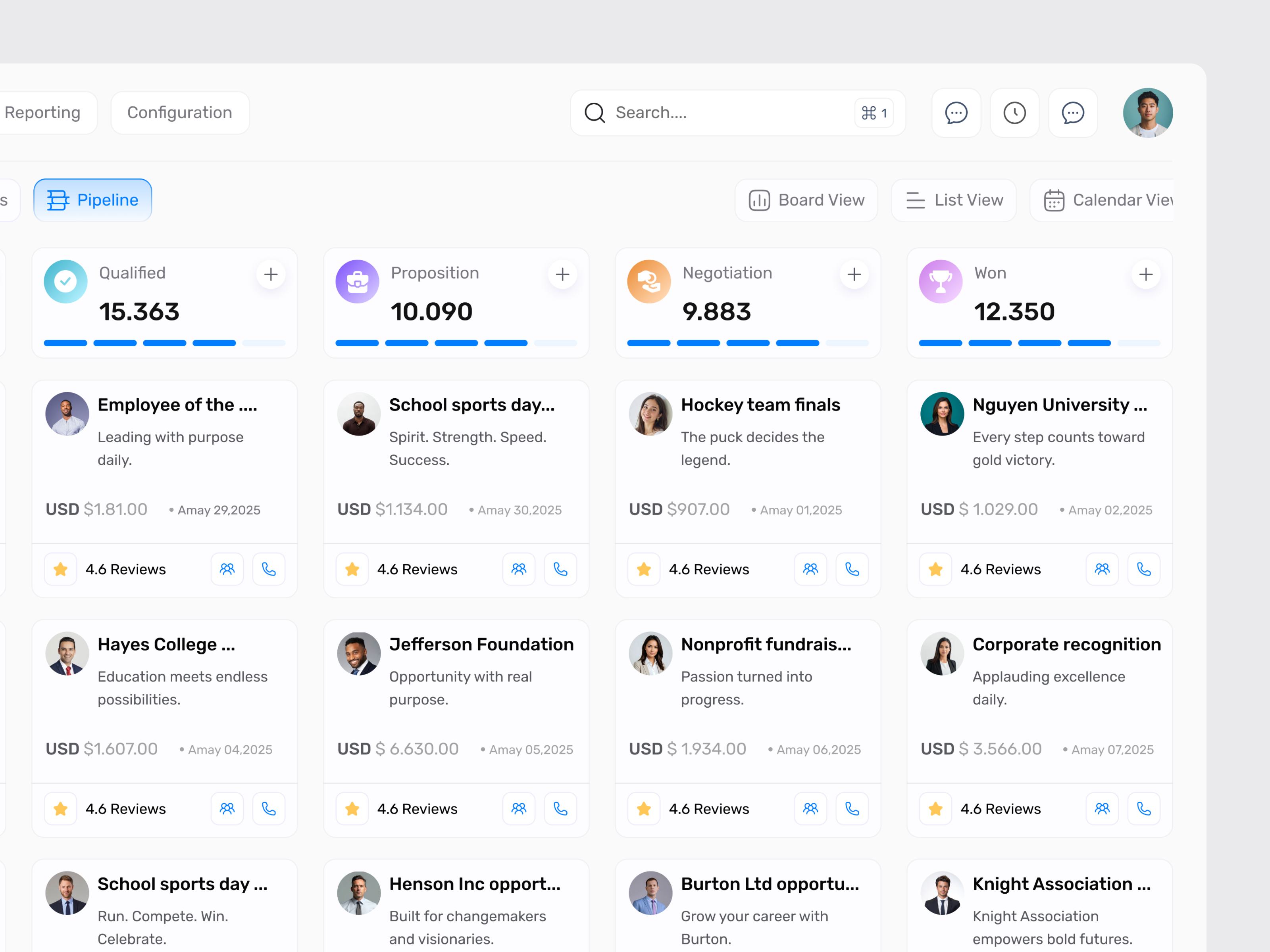Open the Reporting section
Viewport: 1270px width, 952px height.
[x=43, y=112]
